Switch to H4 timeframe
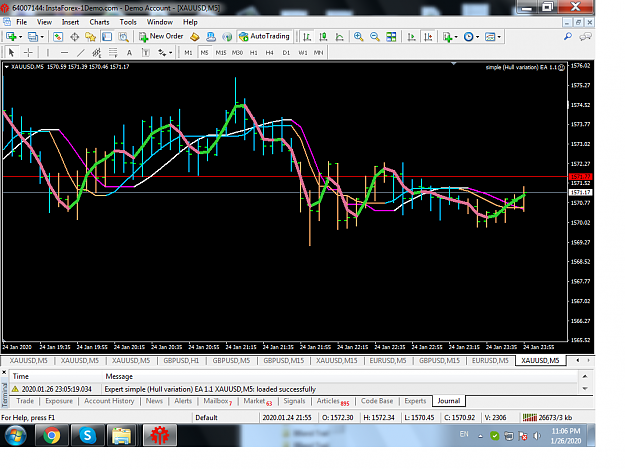The image size is (625, 469). click(270, 53)
